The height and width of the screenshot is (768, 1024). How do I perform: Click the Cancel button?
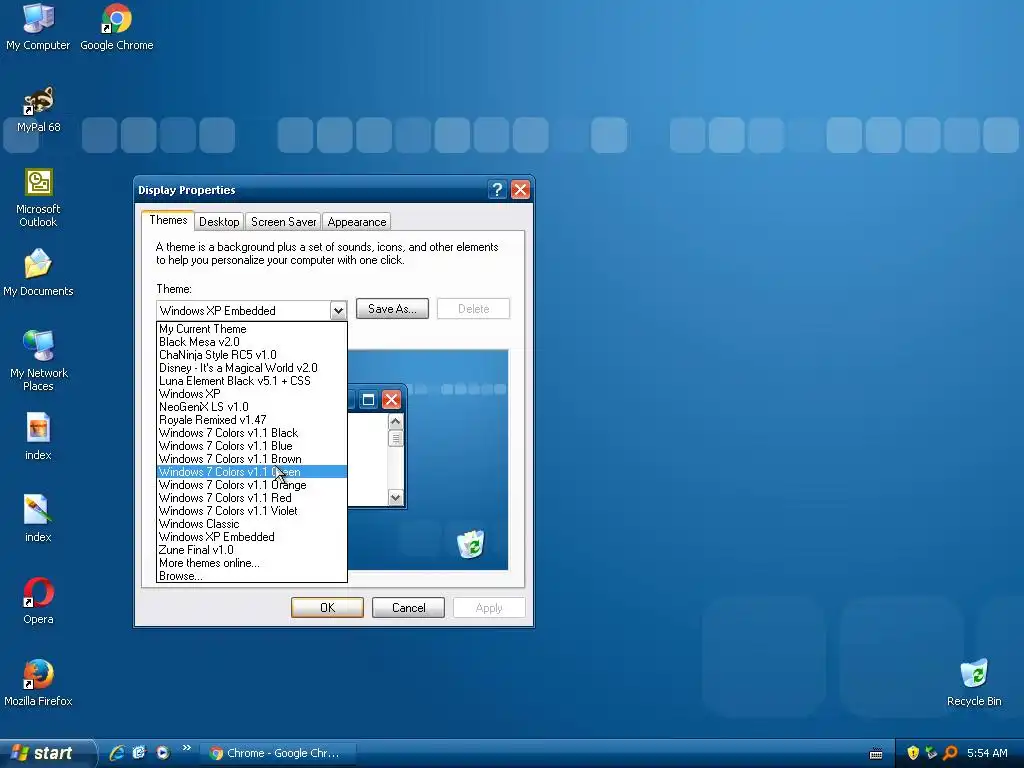(x=408, y=607)
